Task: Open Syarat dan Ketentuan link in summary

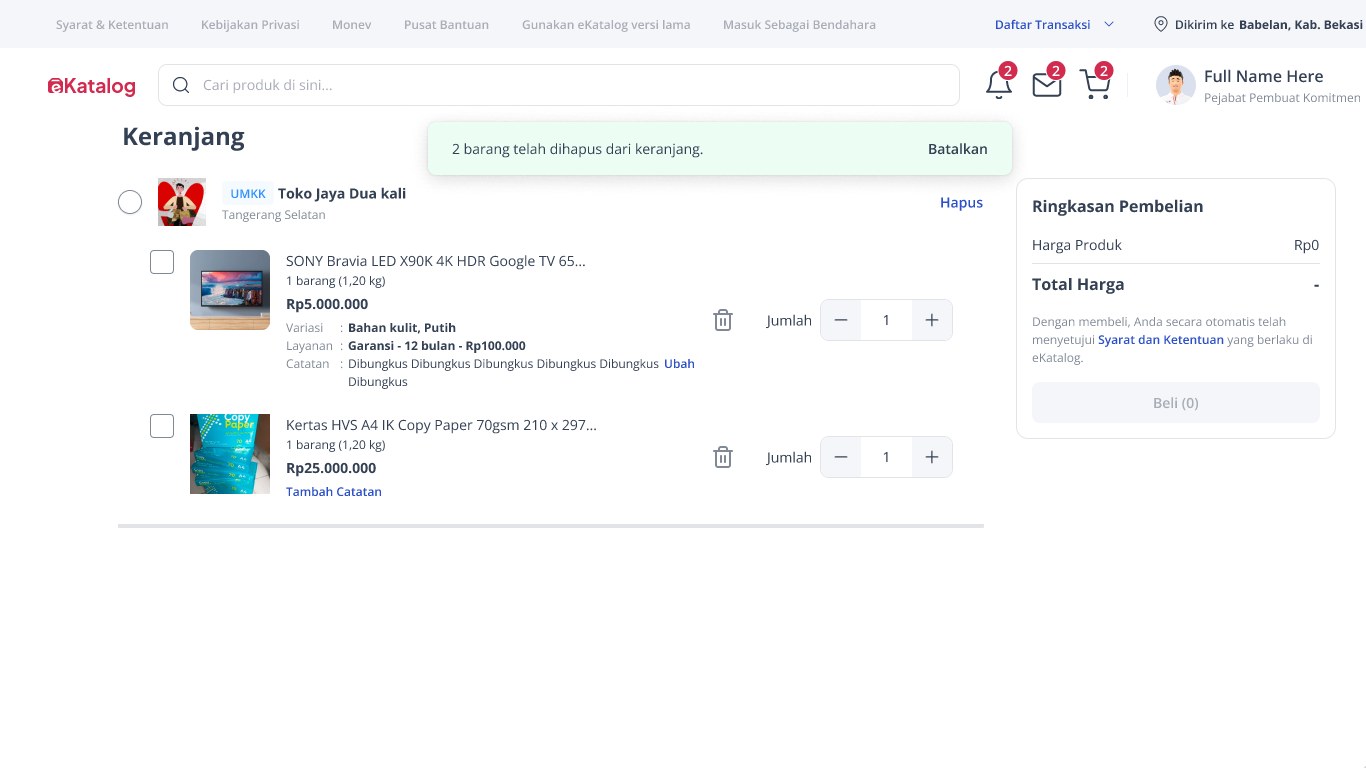Action: pos(1161,340)
